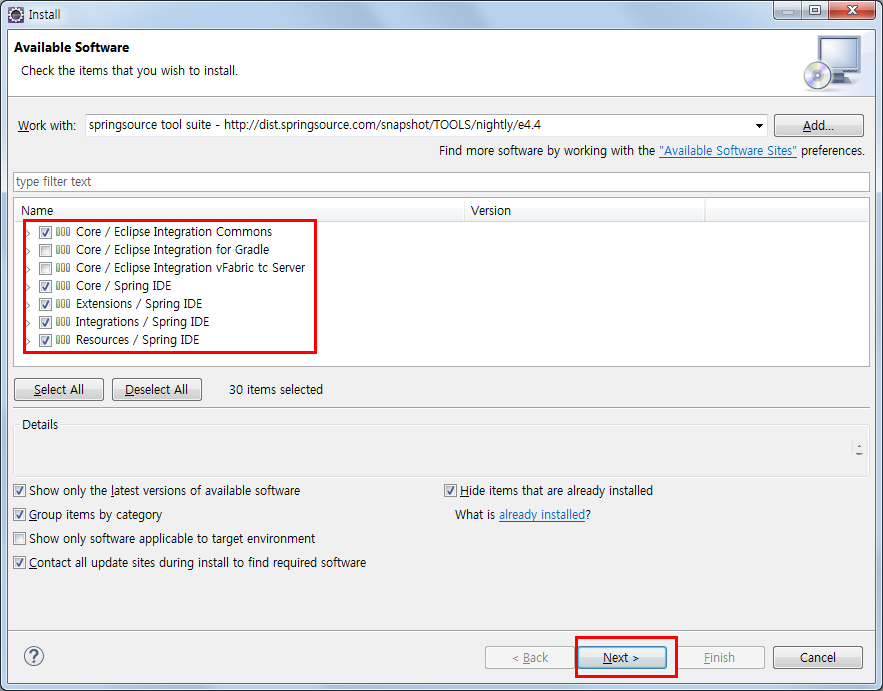Screen dimensions: 883x691
Task: Toggle Group items by category checkbox
Action: [20, 515]
